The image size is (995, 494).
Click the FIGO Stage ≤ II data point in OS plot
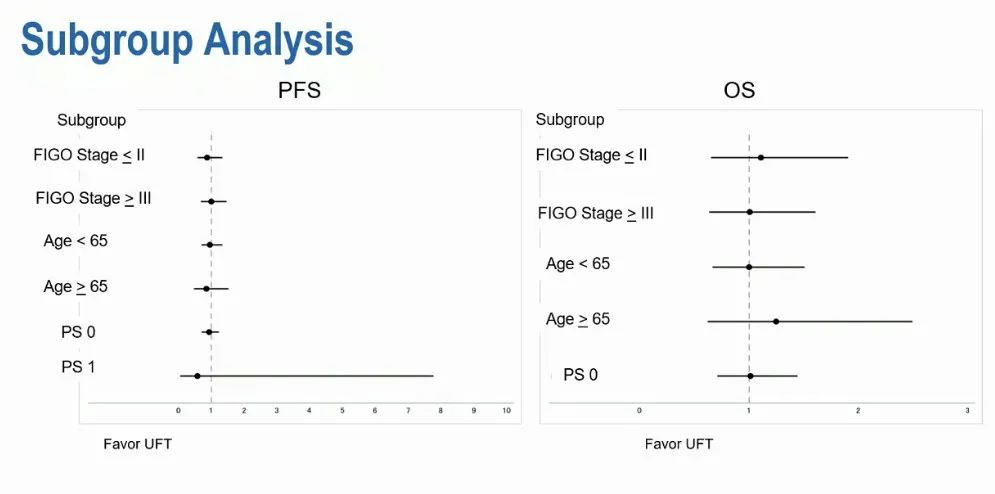point(761,157)
